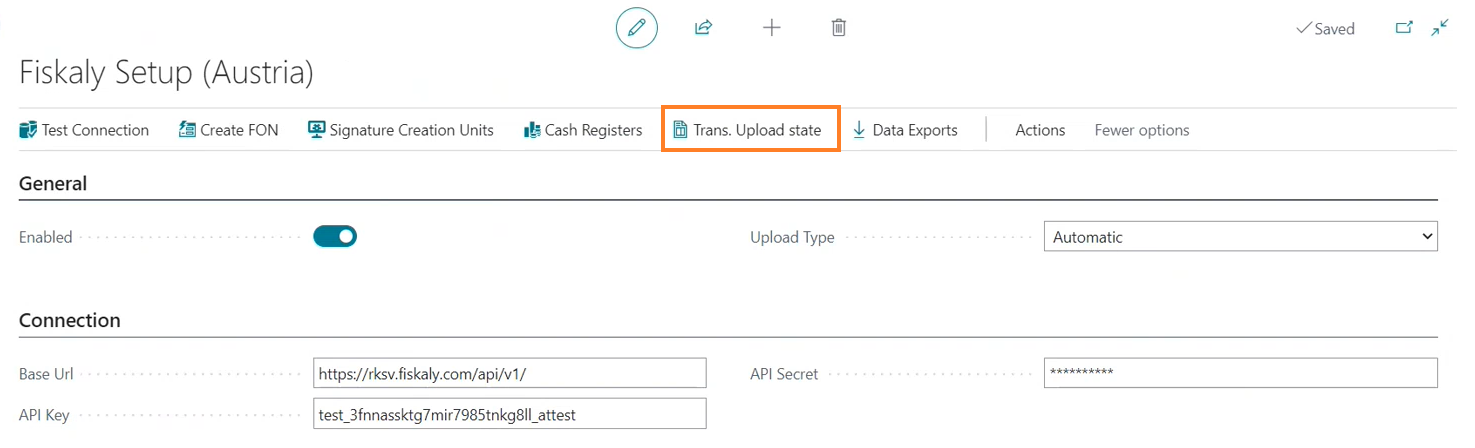Click the API Key label
This screenshot has width=1475, height=448.
click(x=44, y=414)
